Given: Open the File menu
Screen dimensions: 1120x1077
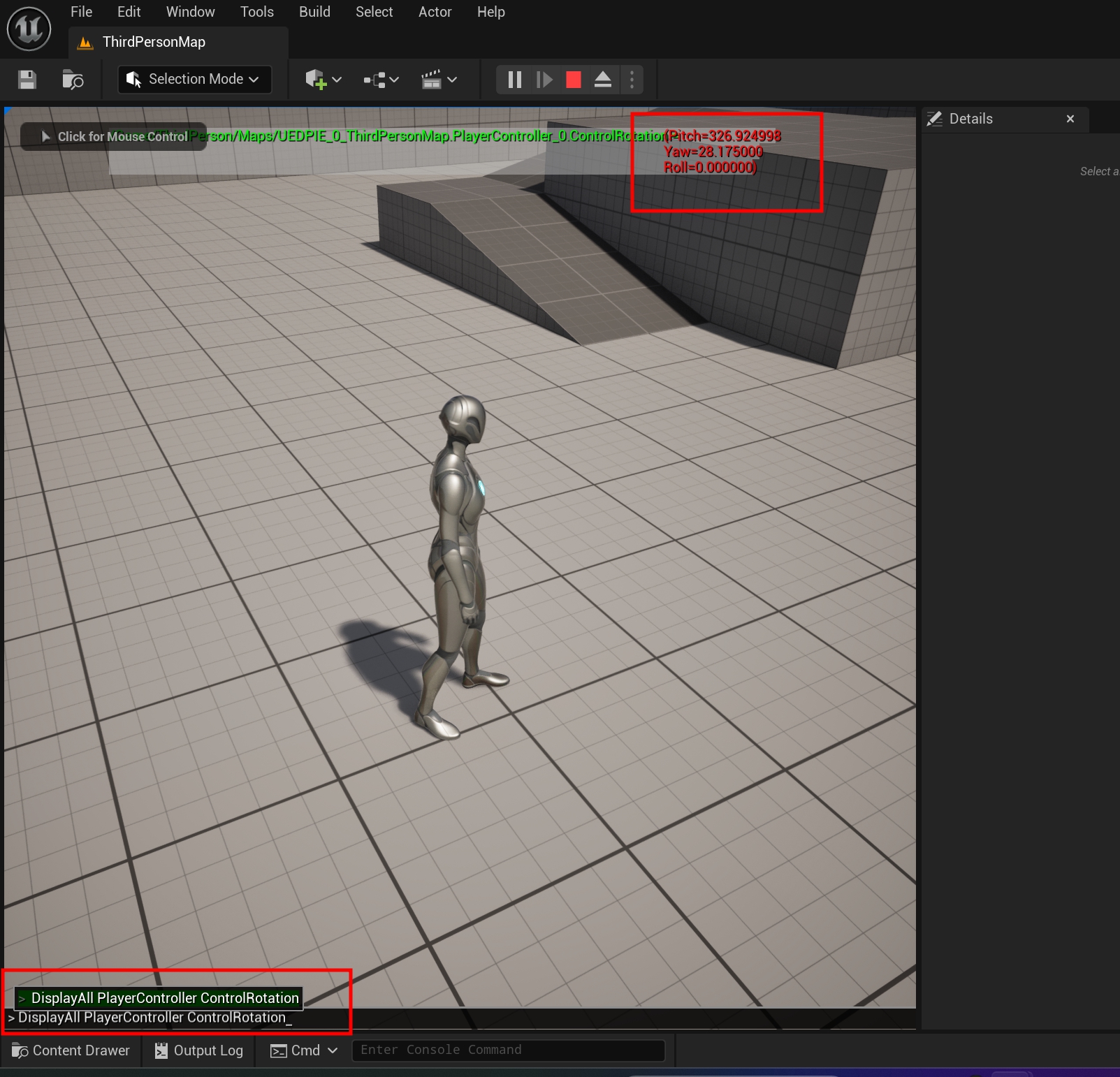Looking at the screenshot, I should pos(81,12).
